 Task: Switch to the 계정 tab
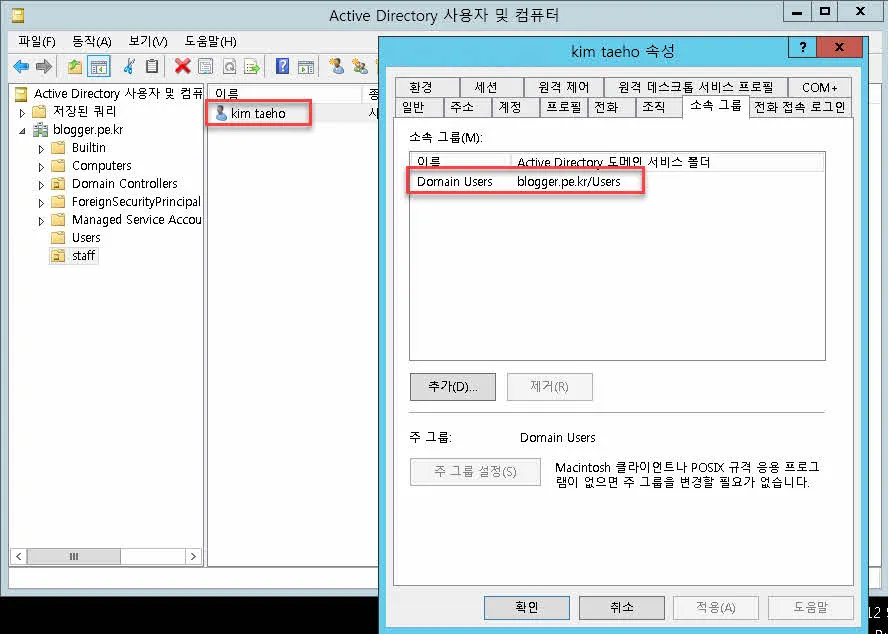point(511,107)
